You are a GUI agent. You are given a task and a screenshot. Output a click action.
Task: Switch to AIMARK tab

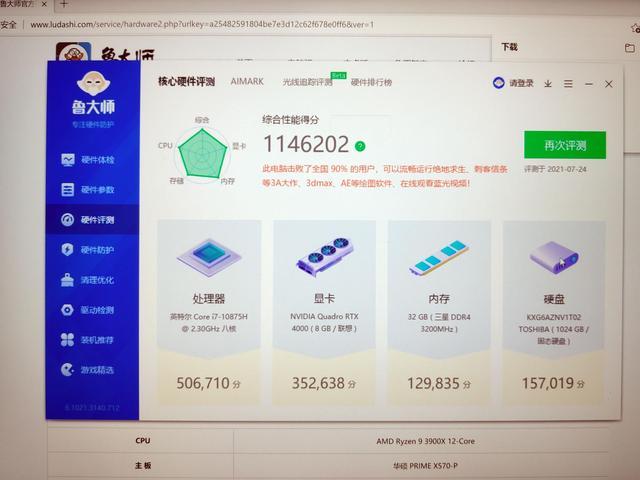point(247,82)
